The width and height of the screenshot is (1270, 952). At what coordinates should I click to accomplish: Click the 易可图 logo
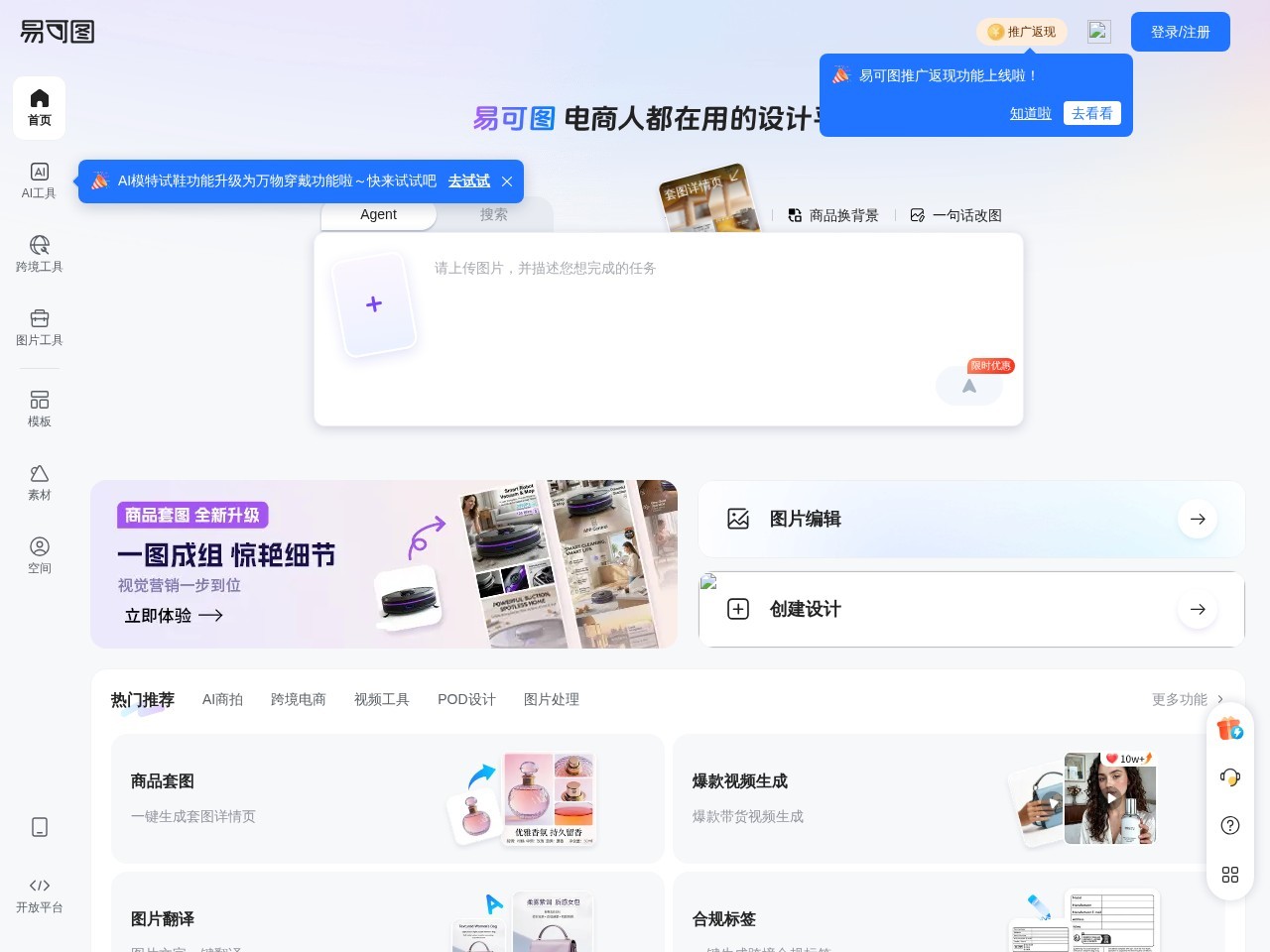(x=58, y=32)
